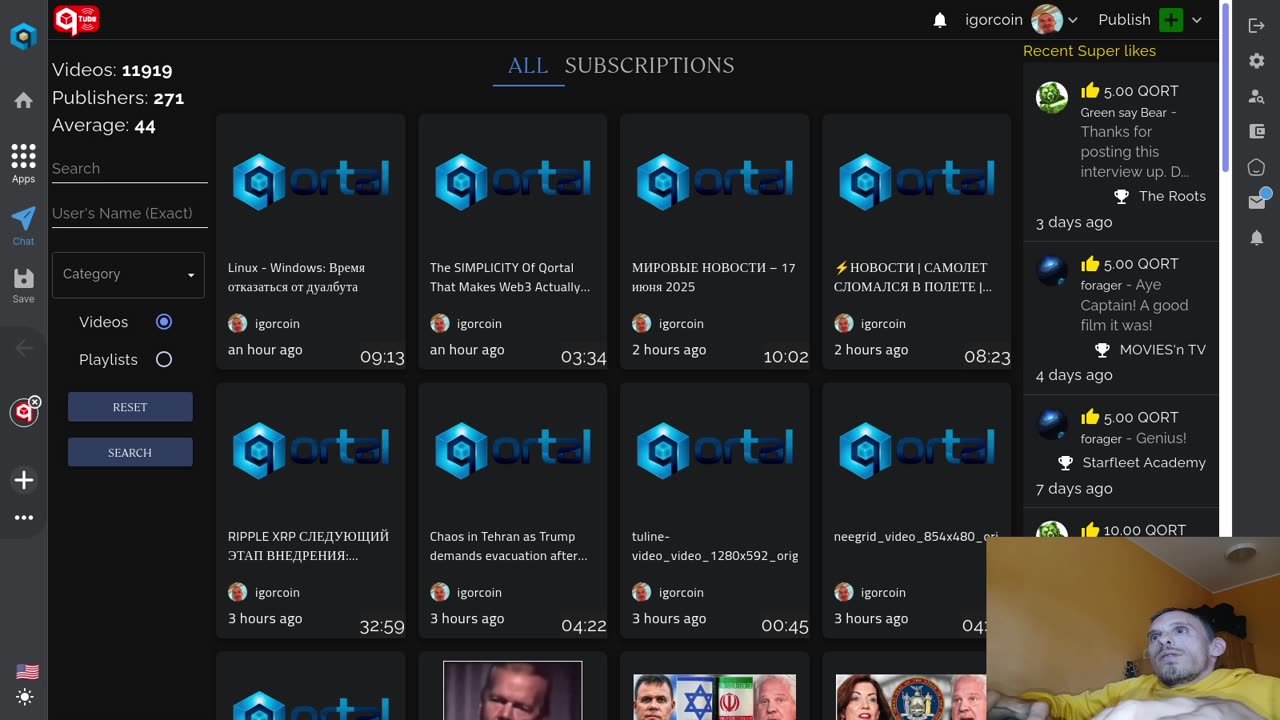
Task: Click thumbs-up icon on Aye Captain super like
Action: coord(1090,263)
